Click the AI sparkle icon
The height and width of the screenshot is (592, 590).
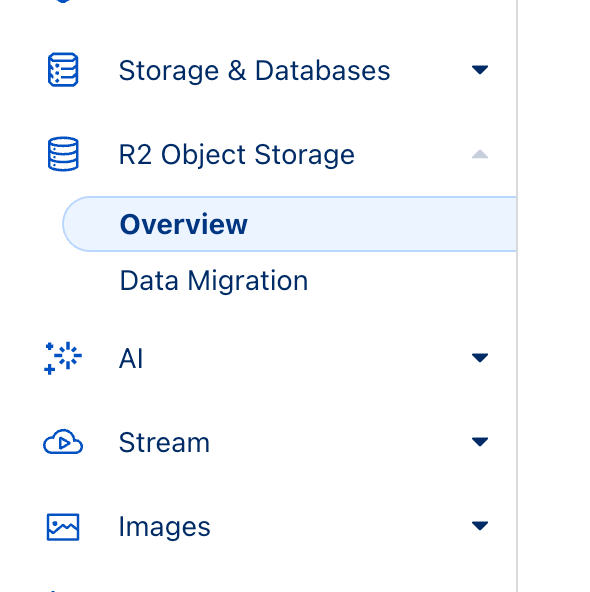point(63,358)
